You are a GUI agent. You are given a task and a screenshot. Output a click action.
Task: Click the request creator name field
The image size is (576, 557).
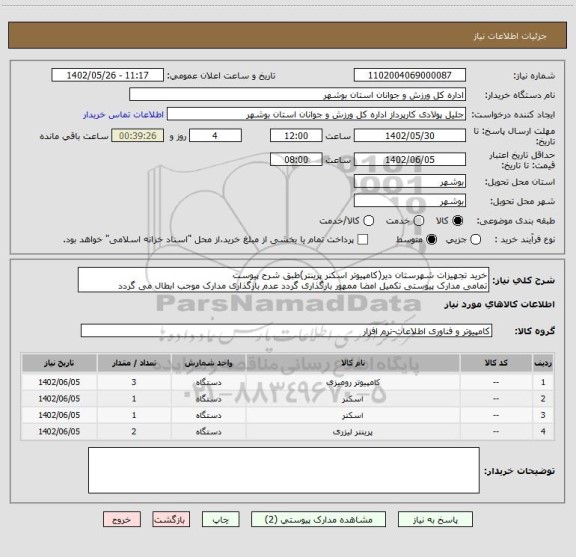[x=316, y=114]
